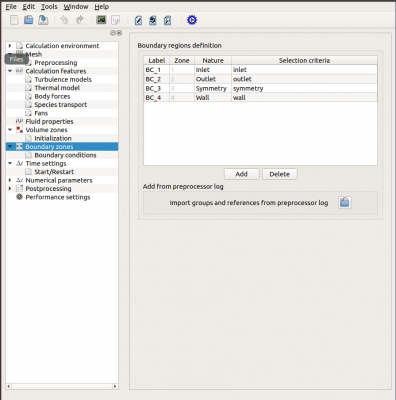Click the inlet selection criteria cell
The height and width of the screenshot is (400, 396).
point(304,70)
